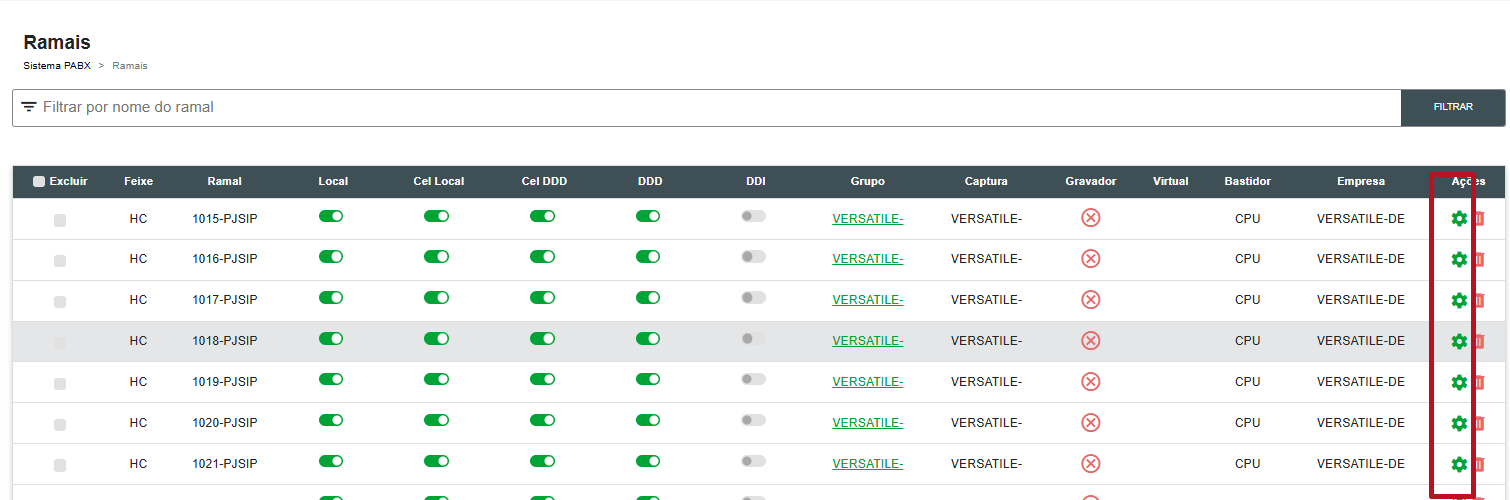Image resolution: width=1510 pixels, height=500 pixels.
Task: Select the 1019-PJSIP ramal cell
Action: tap(225, 382)
